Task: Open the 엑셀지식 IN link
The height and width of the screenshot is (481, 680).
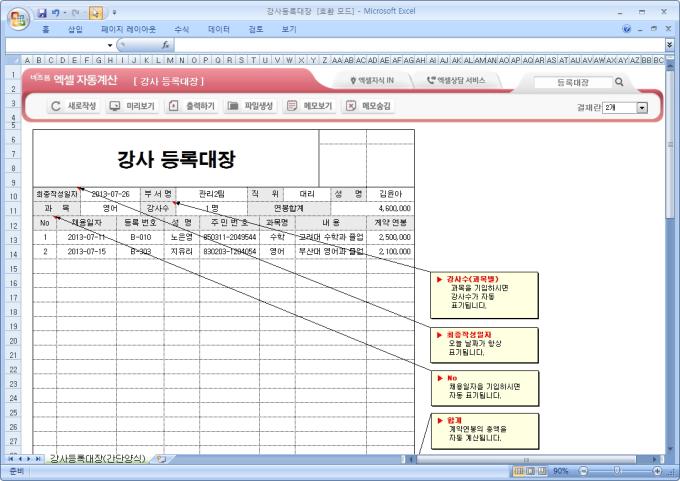Action: coord(372,81)
